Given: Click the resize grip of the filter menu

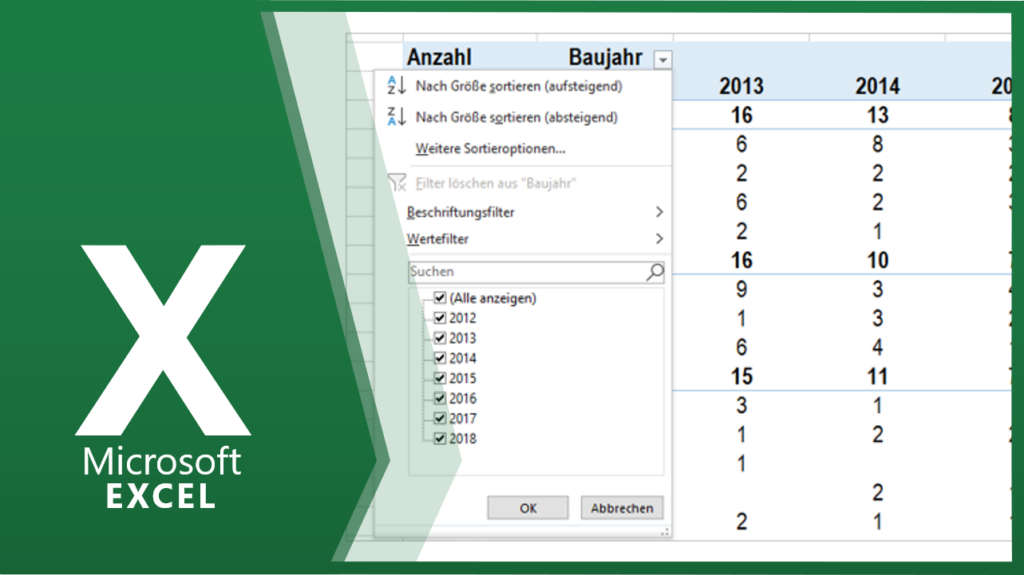Looking at the screenshot, I should pyautogui.click(x=664, y=533).
